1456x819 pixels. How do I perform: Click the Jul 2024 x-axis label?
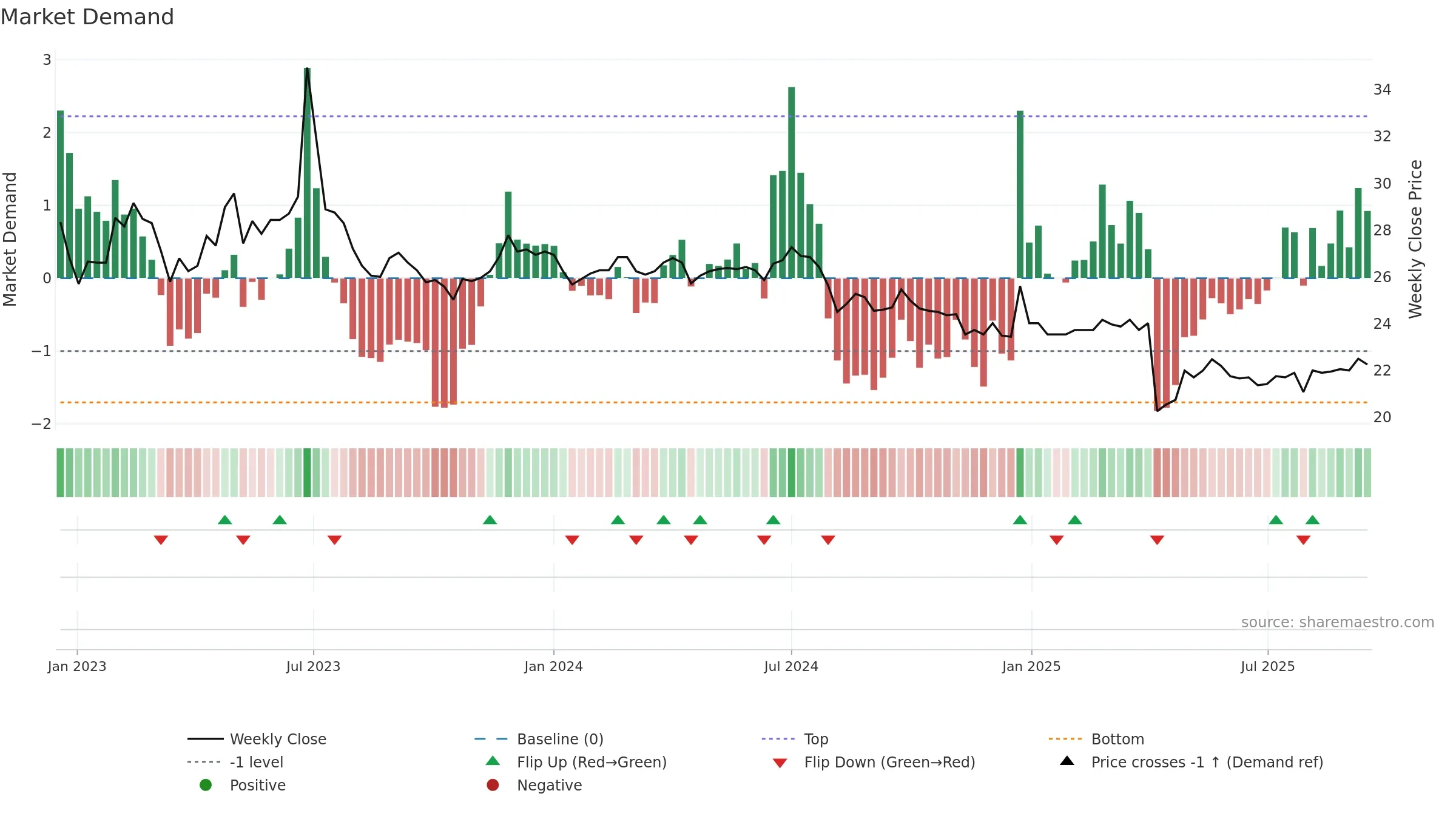pos(791,666)
